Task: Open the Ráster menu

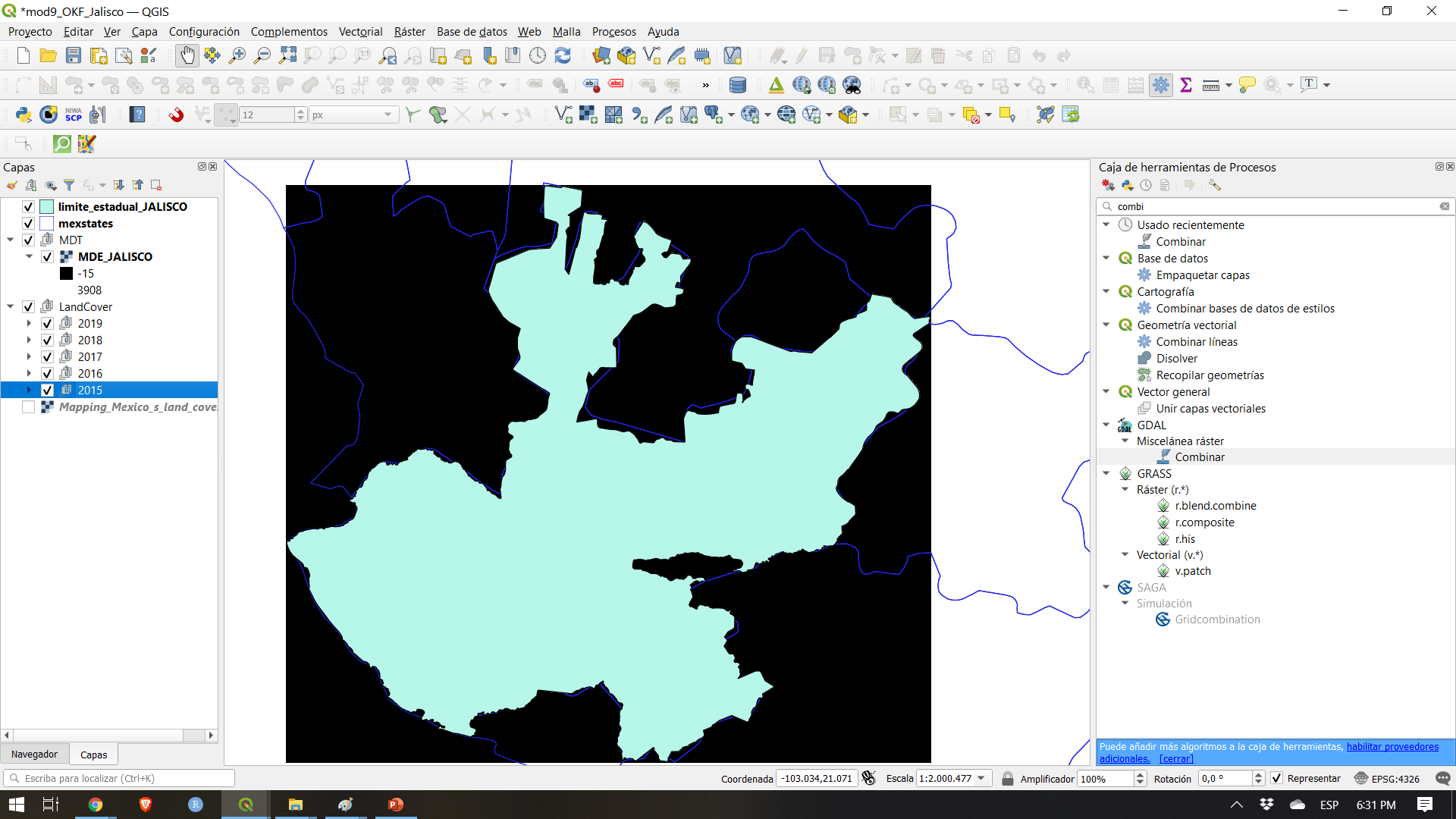Action: [x=409, y=31]
